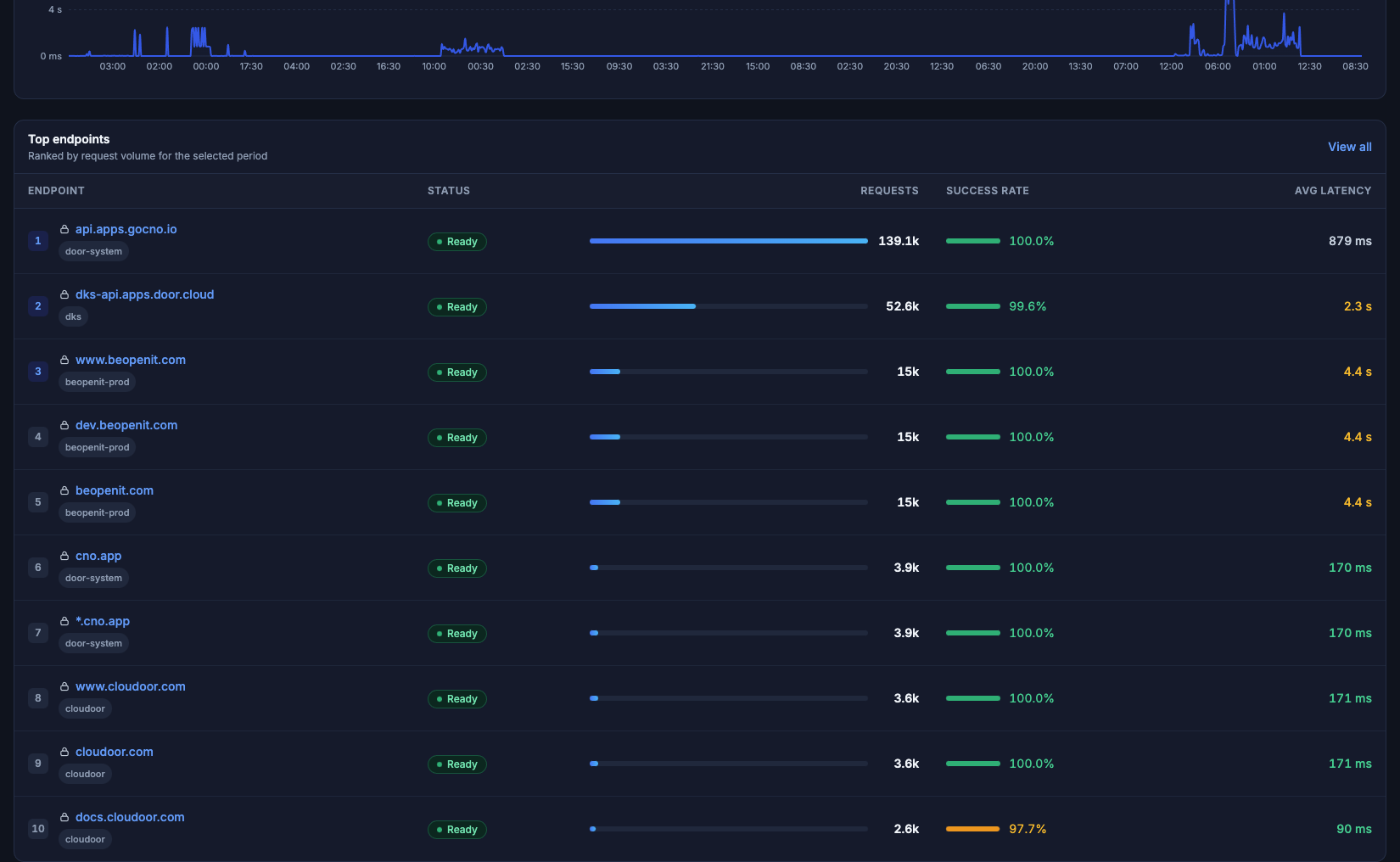Click the dks namespace tag

pos(74,316)
